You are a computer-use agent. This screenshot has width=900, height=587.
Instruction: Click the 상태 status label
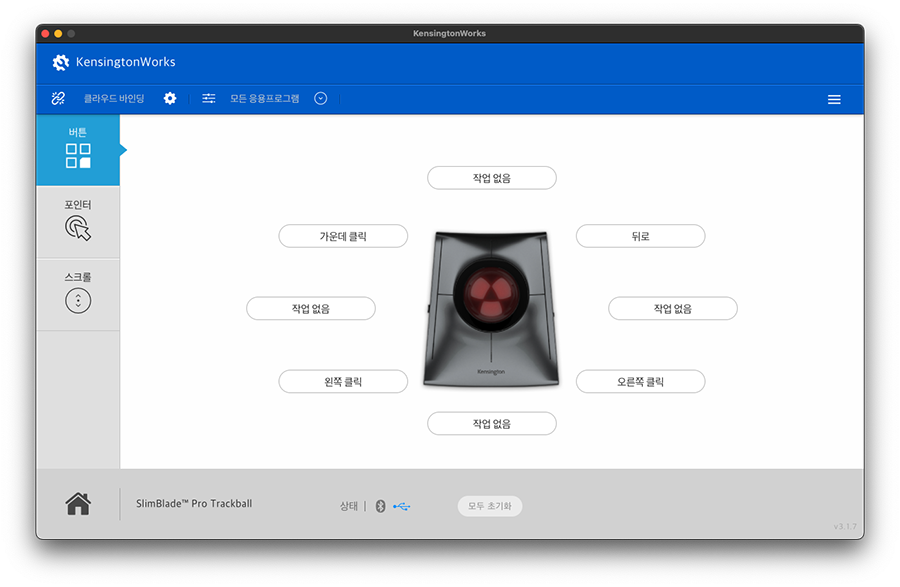[x=349, y=506]
